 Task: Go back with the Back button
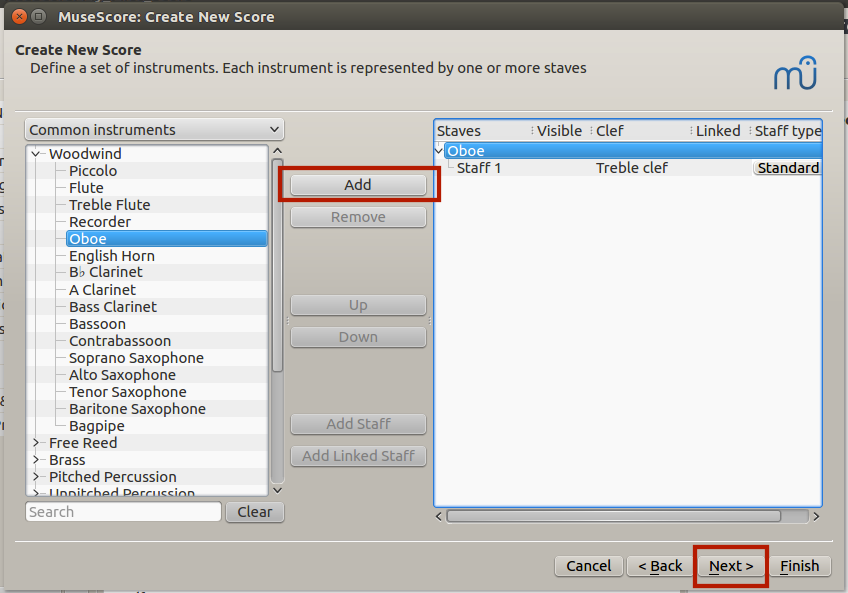[x=660, y=566]
